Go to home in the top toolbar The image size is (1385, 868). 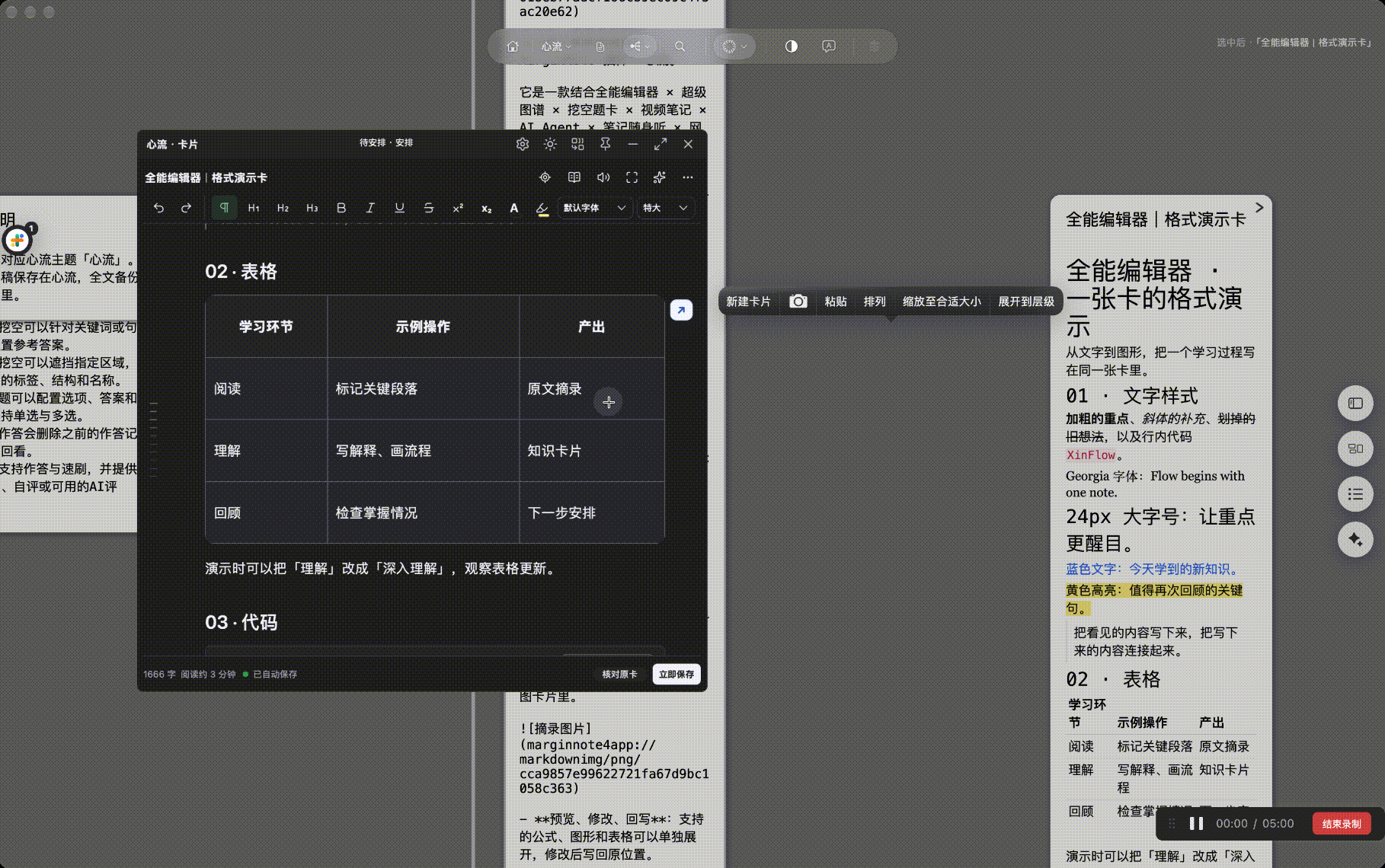pos(513,46)
